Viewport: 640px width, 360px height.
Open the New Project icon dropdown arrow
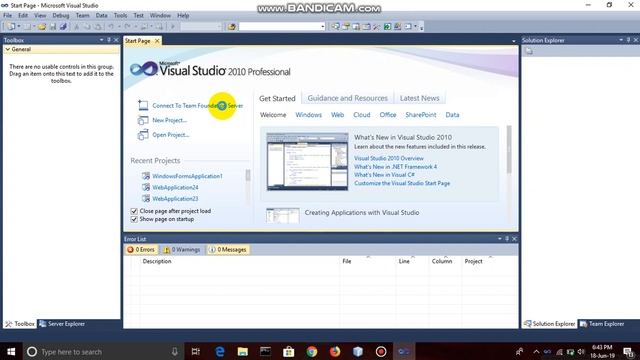point(19,27)
